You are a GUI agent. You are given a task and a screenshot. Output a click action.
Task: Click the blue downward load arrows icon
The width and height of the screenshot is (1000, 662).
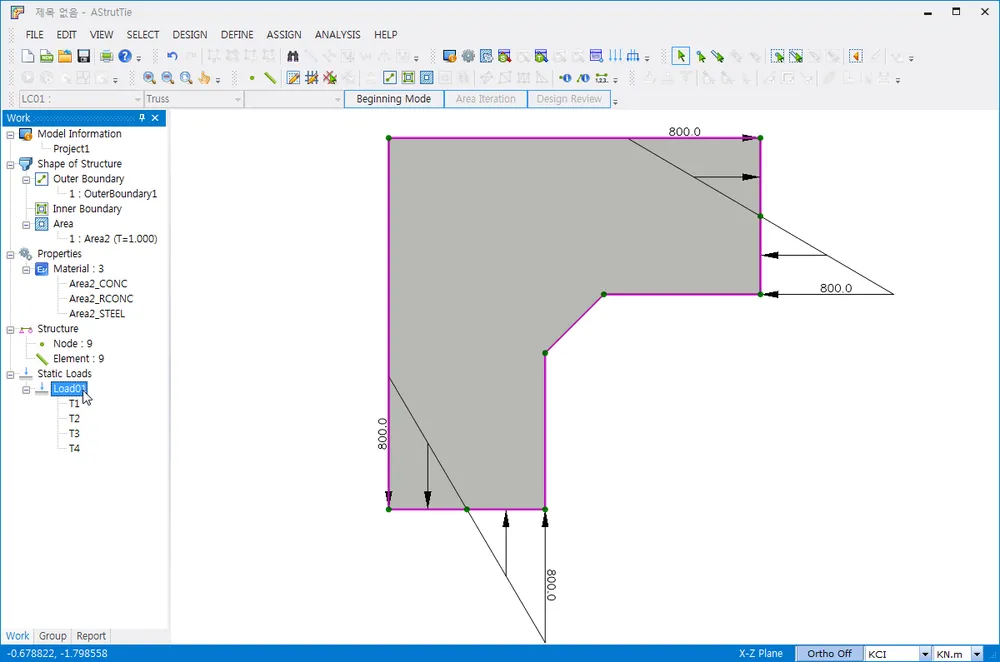[615, 56]
